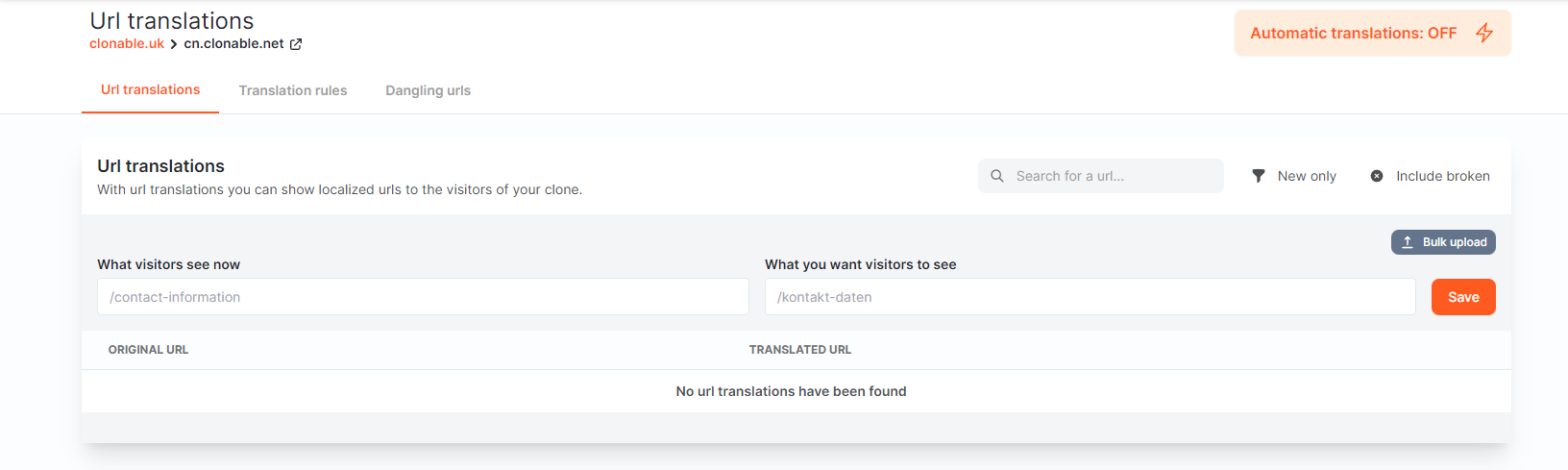1568x470 pixels.
Task: Click the breadcrumb chevron after clonable.uk
Action: [x=174, y=44]
